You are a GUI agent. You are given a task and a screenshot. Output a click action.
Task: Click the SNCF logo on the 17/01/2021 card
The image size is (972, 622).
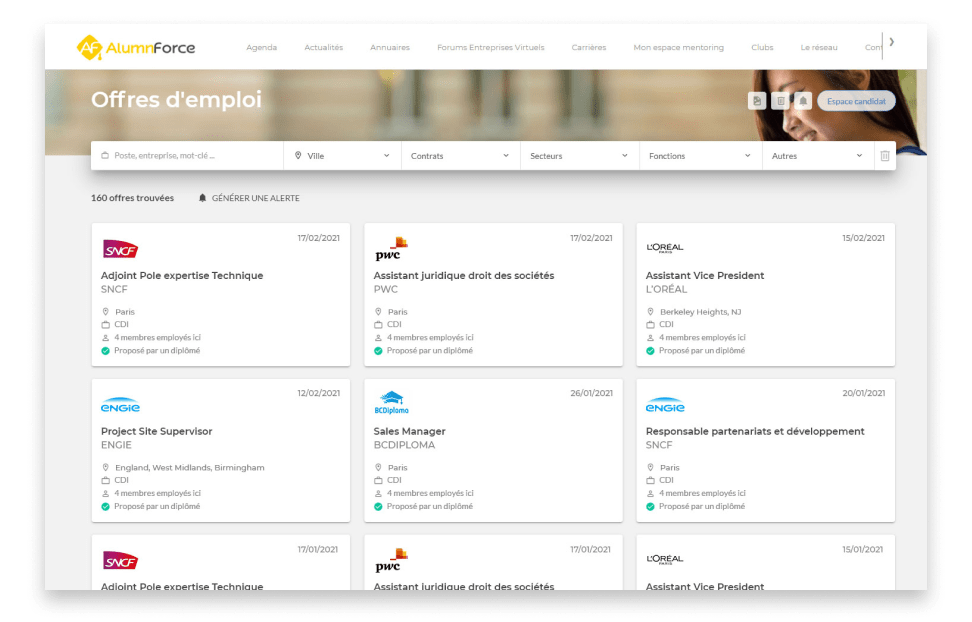click(120, 561)
